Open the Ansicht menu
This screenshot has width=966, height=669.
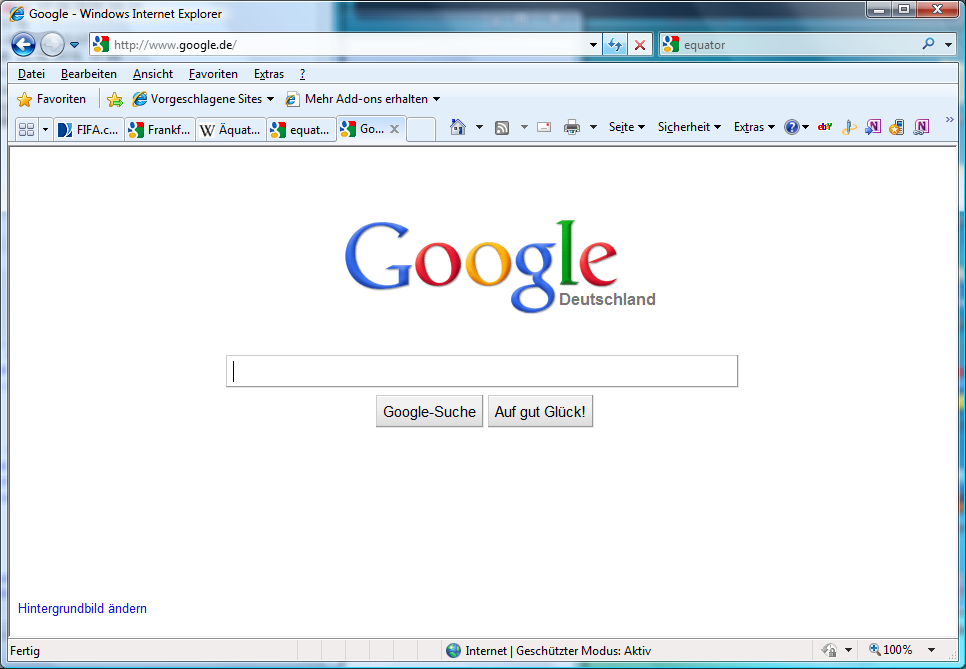[153, 74]
